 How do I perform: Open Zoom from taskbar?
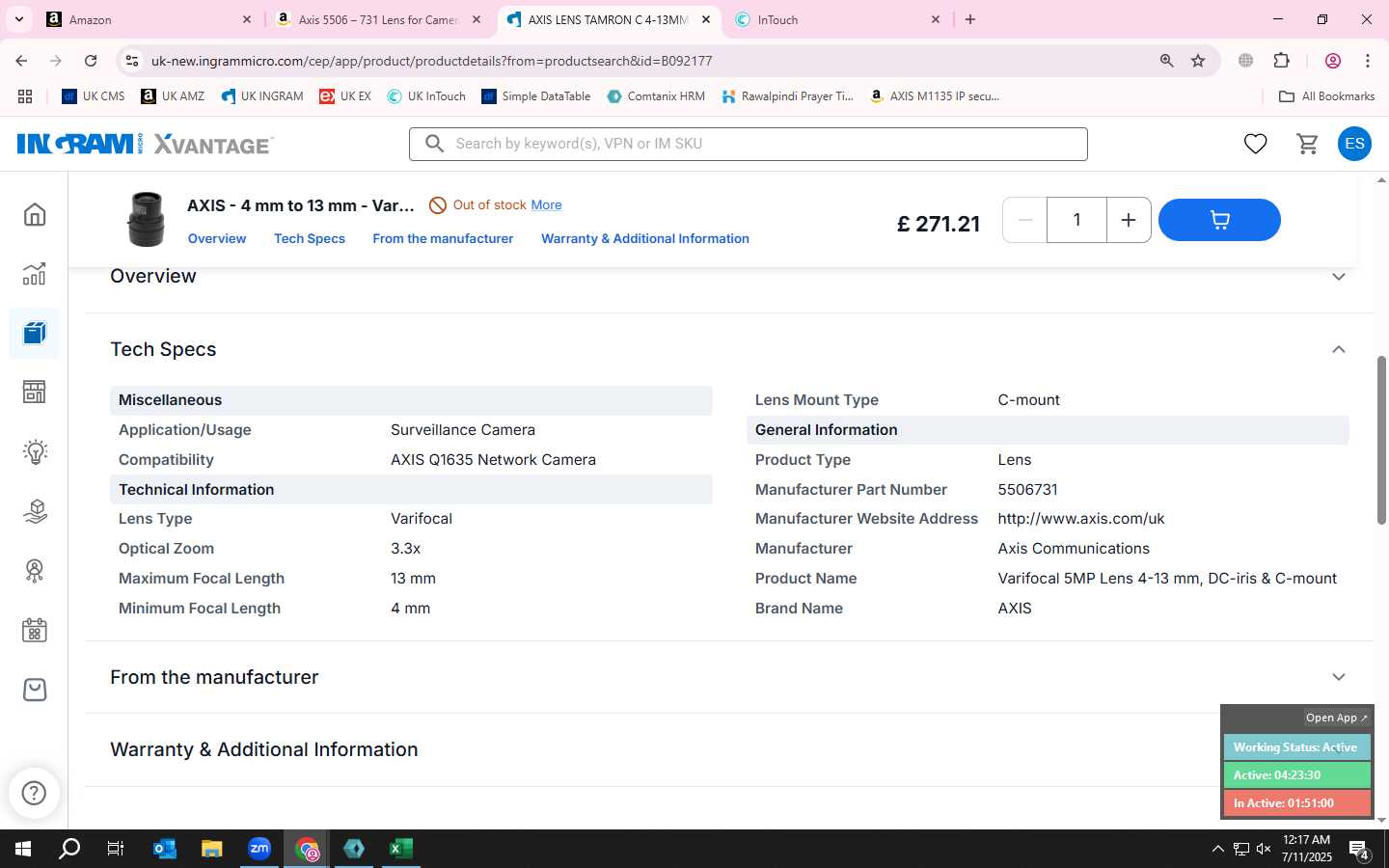259,849
